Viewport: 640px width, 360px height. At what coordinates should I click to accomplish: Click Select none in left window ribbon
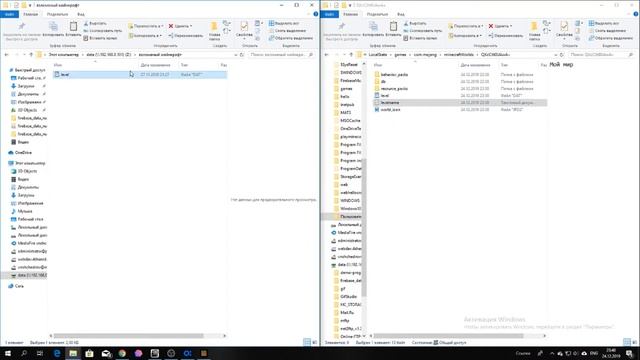click(287, 31)
